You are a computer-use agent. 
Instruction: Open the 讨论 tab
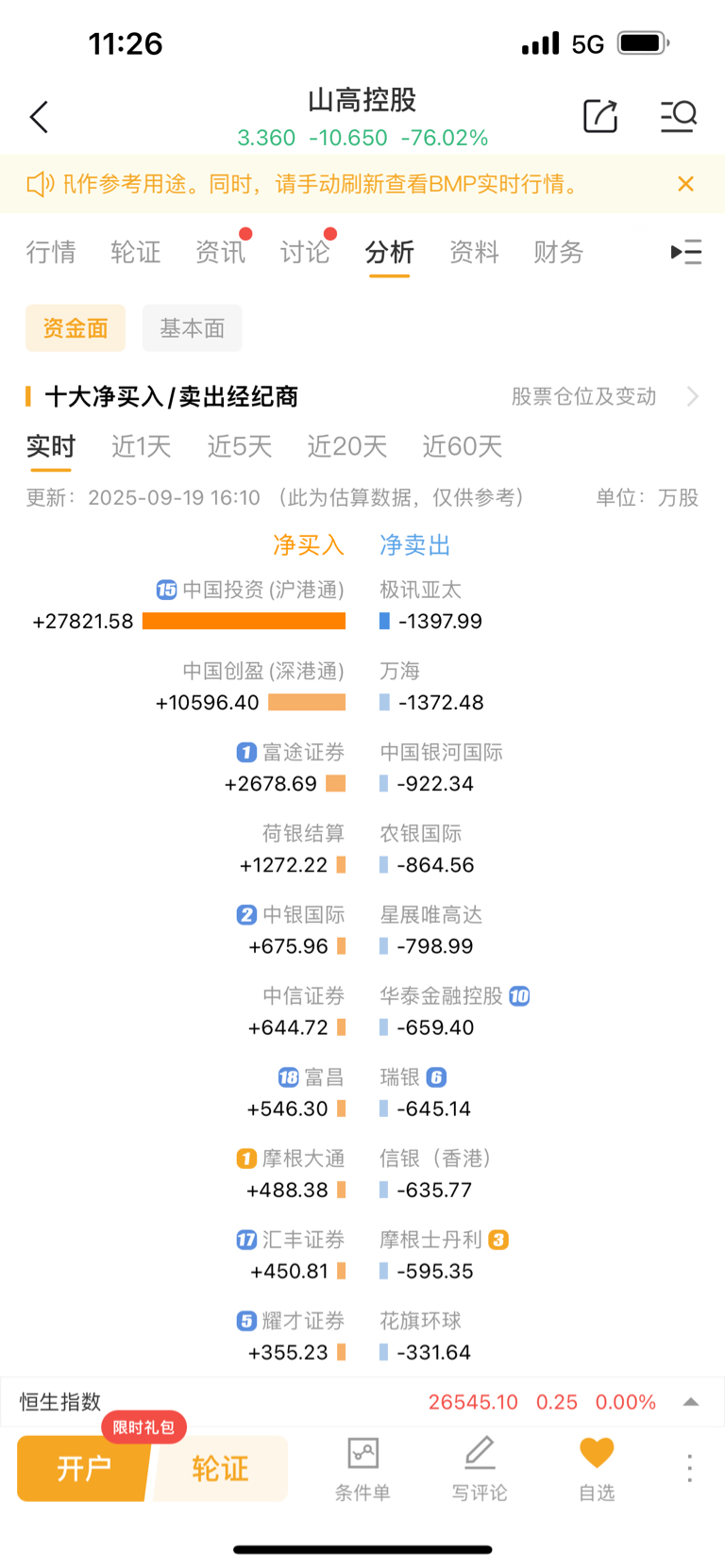pos(305,252)
